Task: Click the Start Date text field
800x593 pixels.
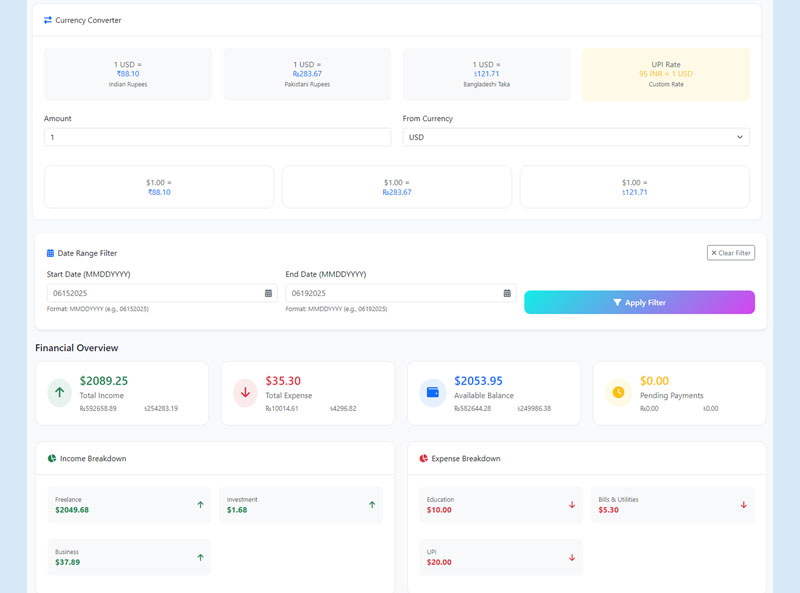Action: [153, 293]
